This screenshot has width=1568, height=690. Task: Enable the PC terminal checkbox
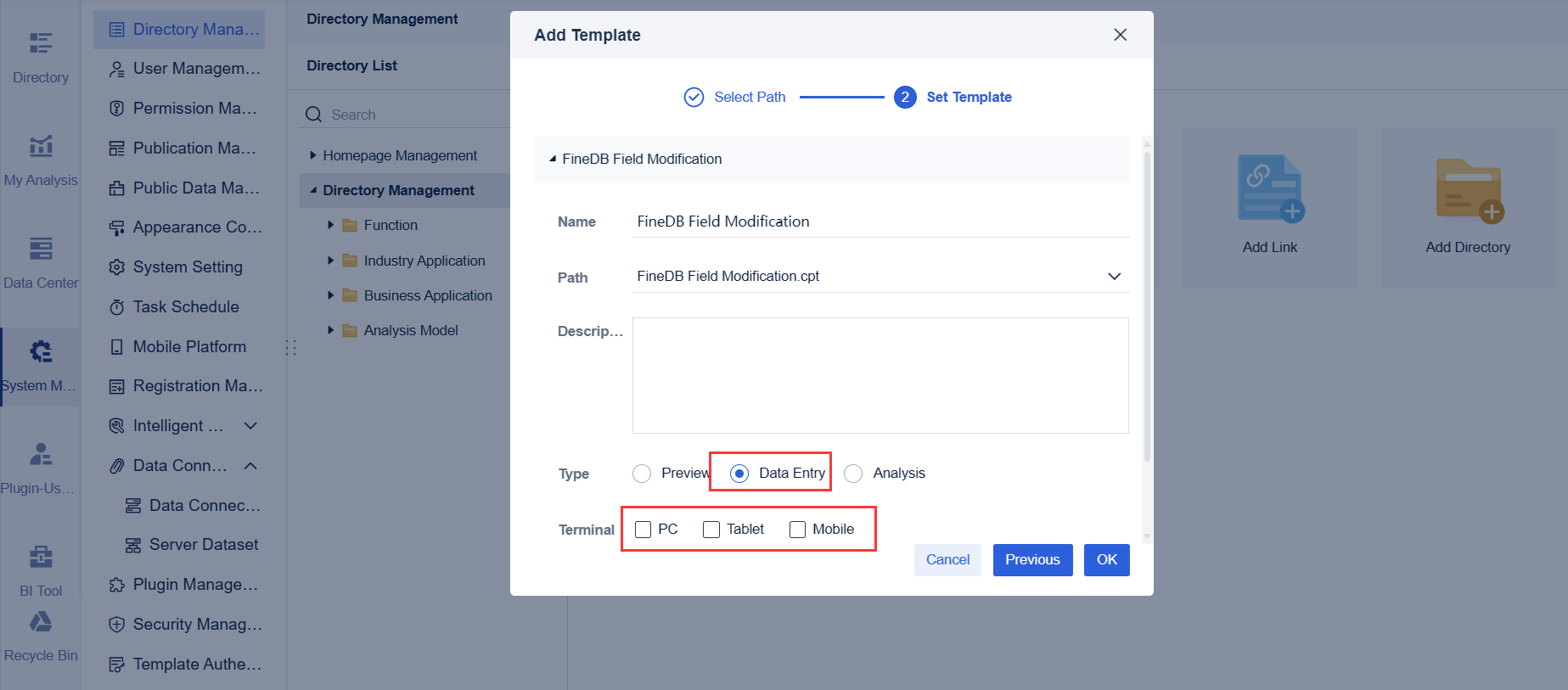[643, 530]
